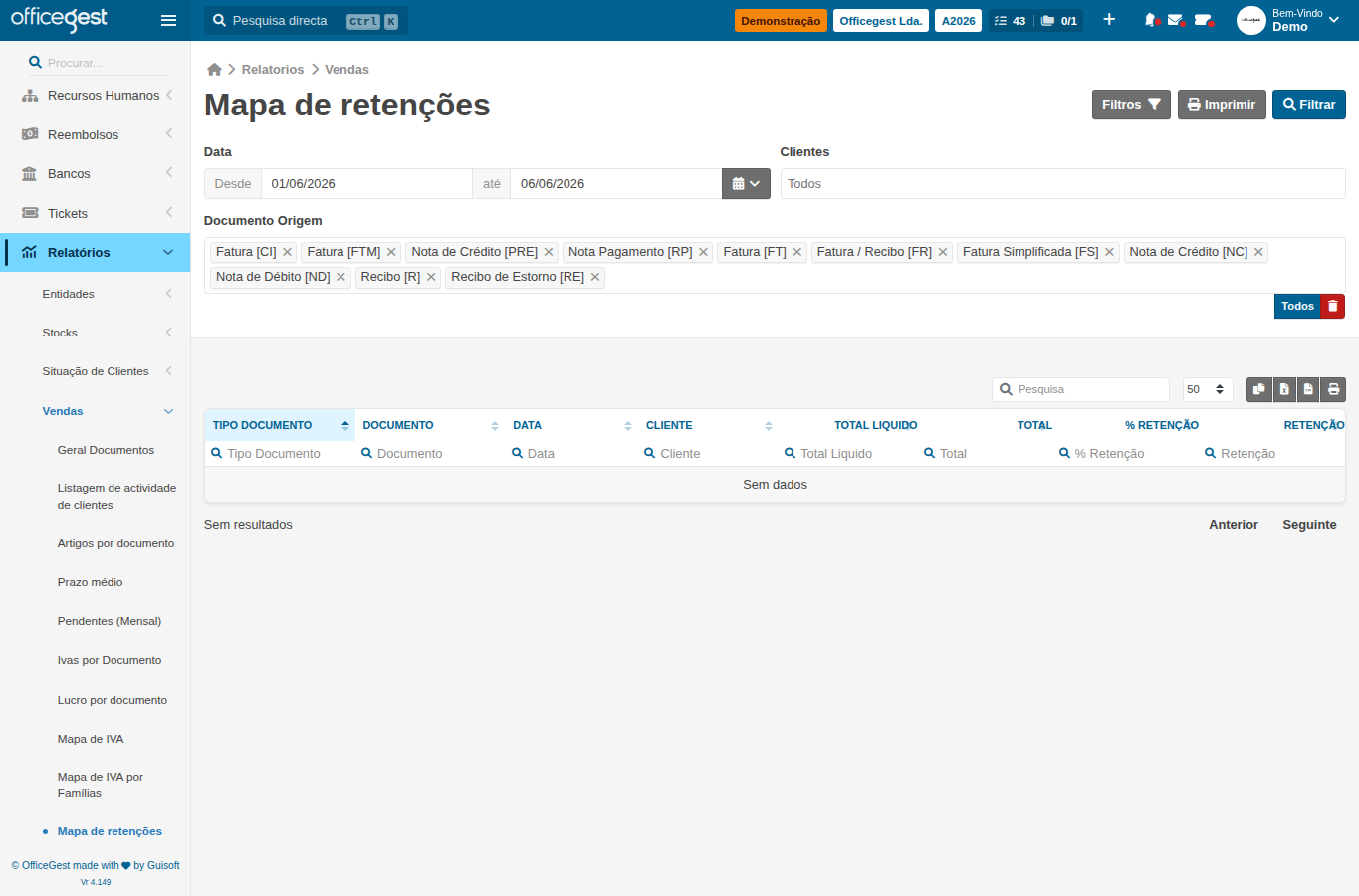This screenshot has width=1359, height=896.
Task: Click the Desde date field 01/06/2026
Action: [366, 183]
